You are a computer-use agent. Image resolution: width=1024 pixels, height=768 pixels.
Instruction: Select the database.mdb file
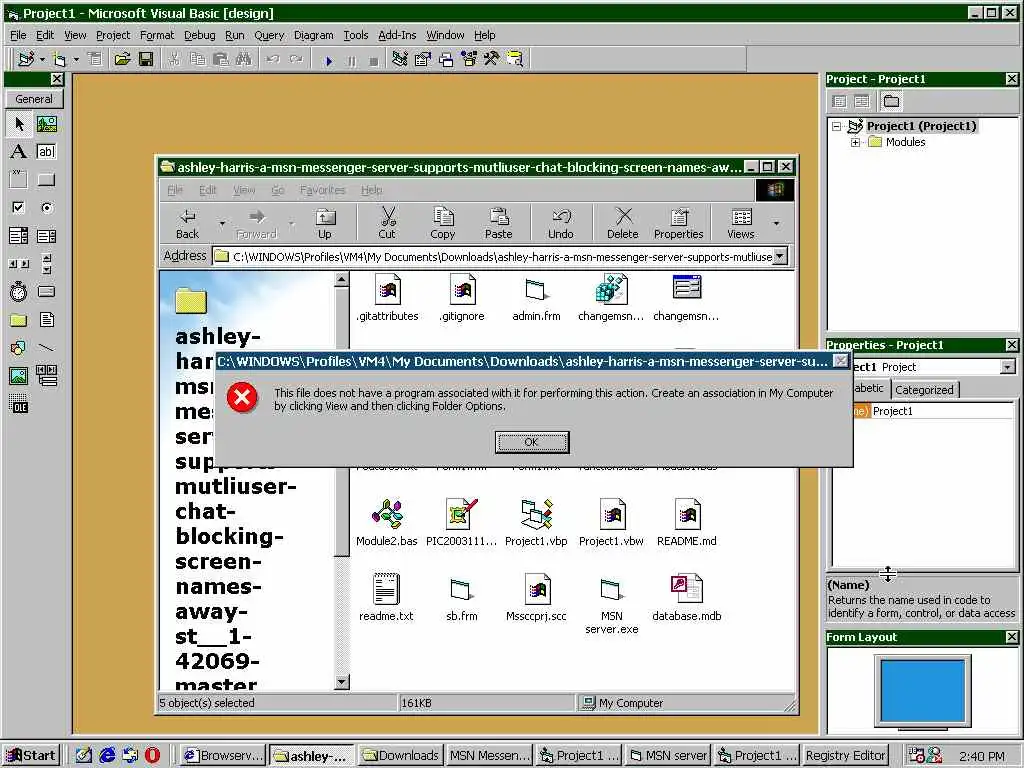[x=686, y=597]
